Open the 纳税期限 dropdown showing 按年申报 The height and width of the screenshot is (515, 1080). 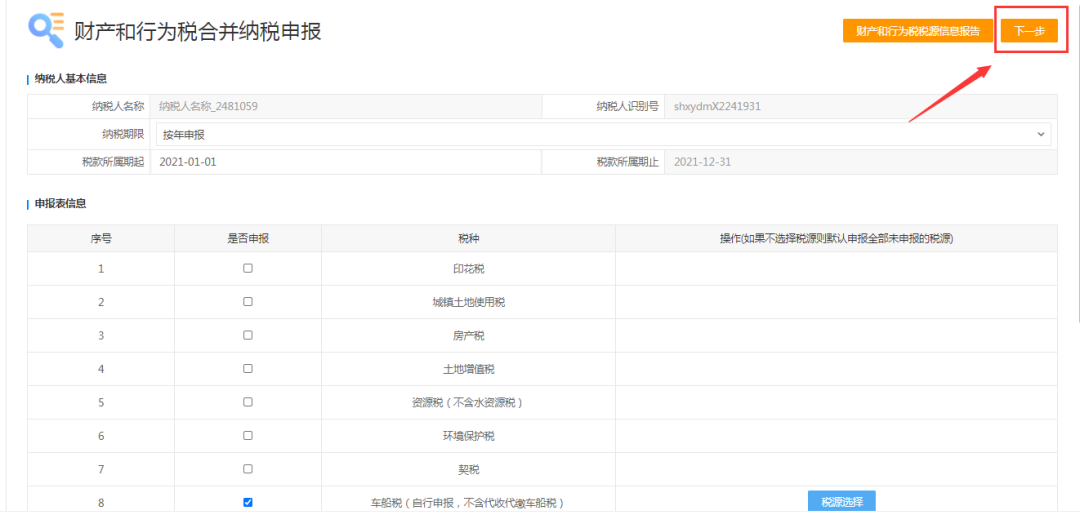(603, 134)
